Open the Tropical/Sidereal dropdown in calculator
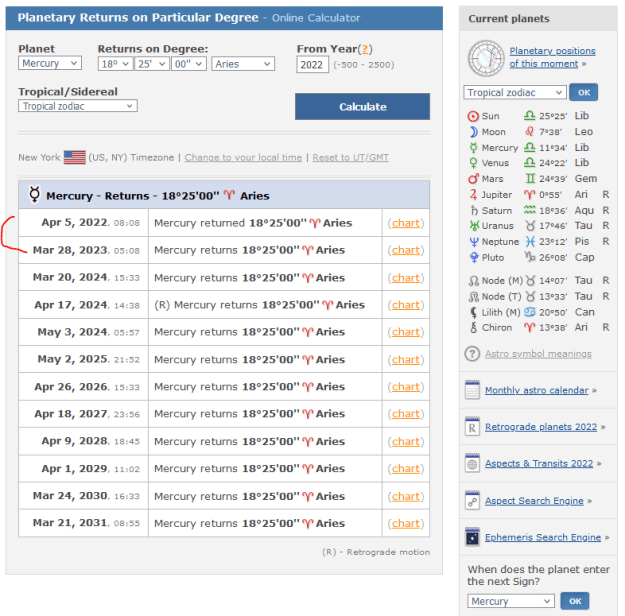The height and width of the screenshot is (616, 625). pyautogui.click(x=78, y=106)
